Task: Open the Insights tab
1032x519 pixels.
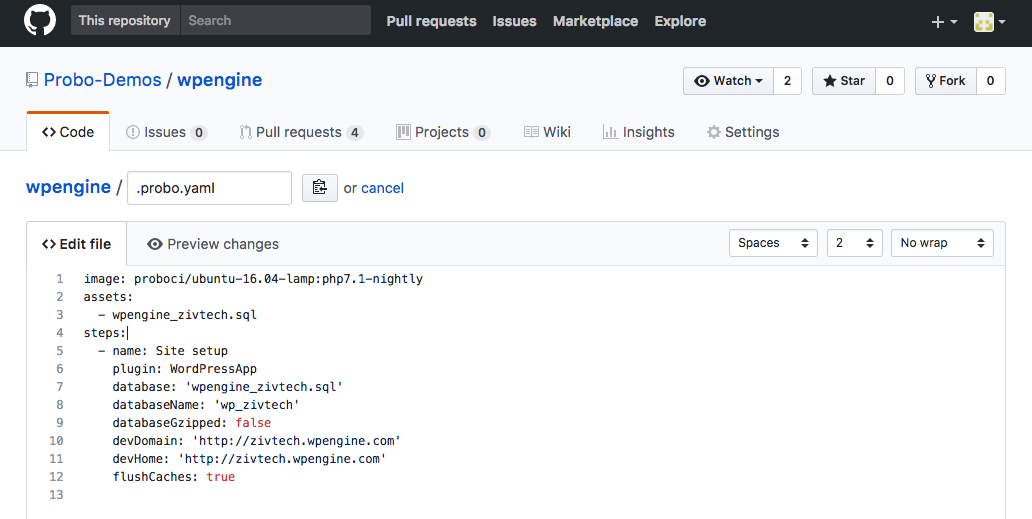Action: 638,132
